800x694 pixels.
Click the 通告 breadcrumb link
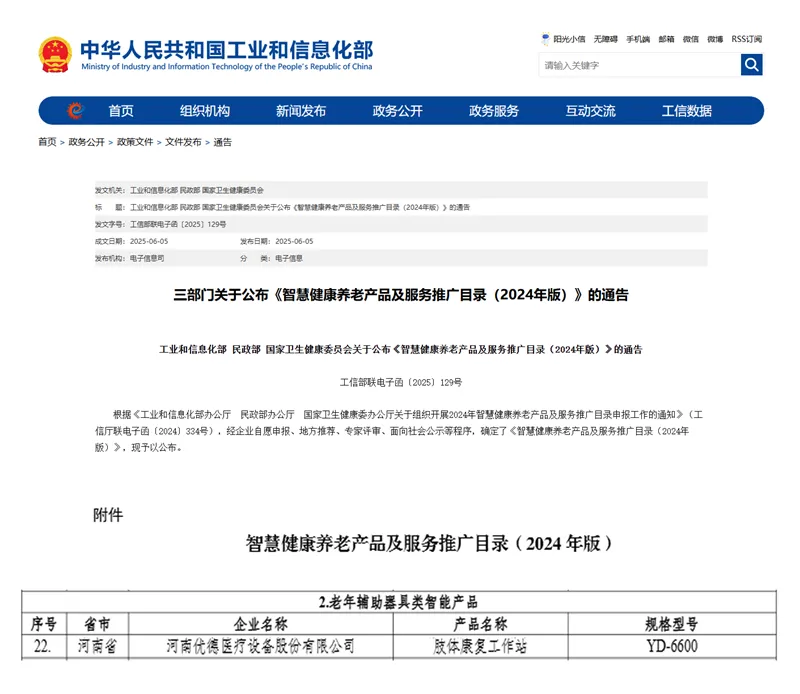(x=223, y=142)
